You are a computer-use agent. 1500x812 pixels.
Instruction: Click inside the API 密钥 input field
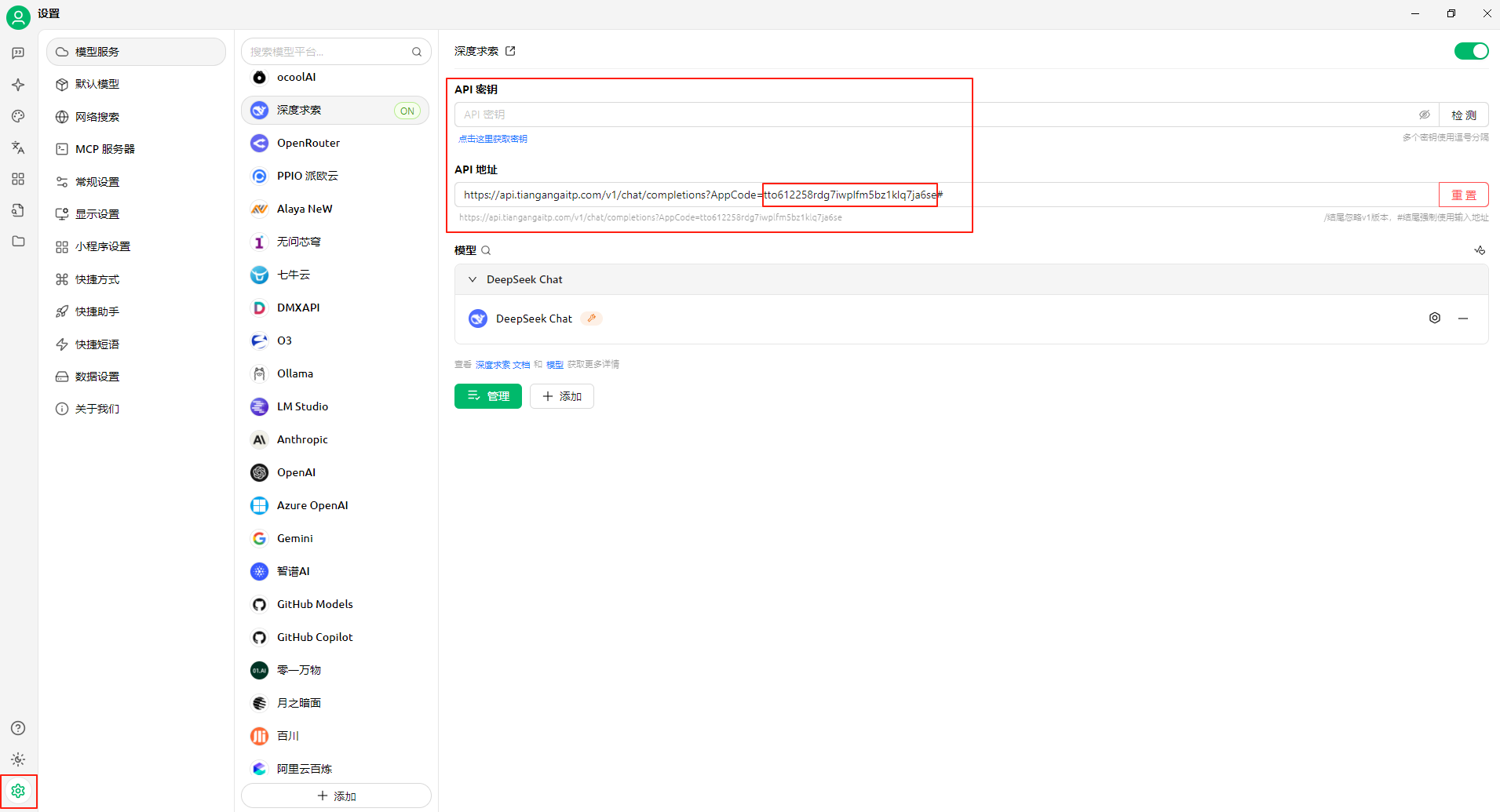[x=785, y=114]
